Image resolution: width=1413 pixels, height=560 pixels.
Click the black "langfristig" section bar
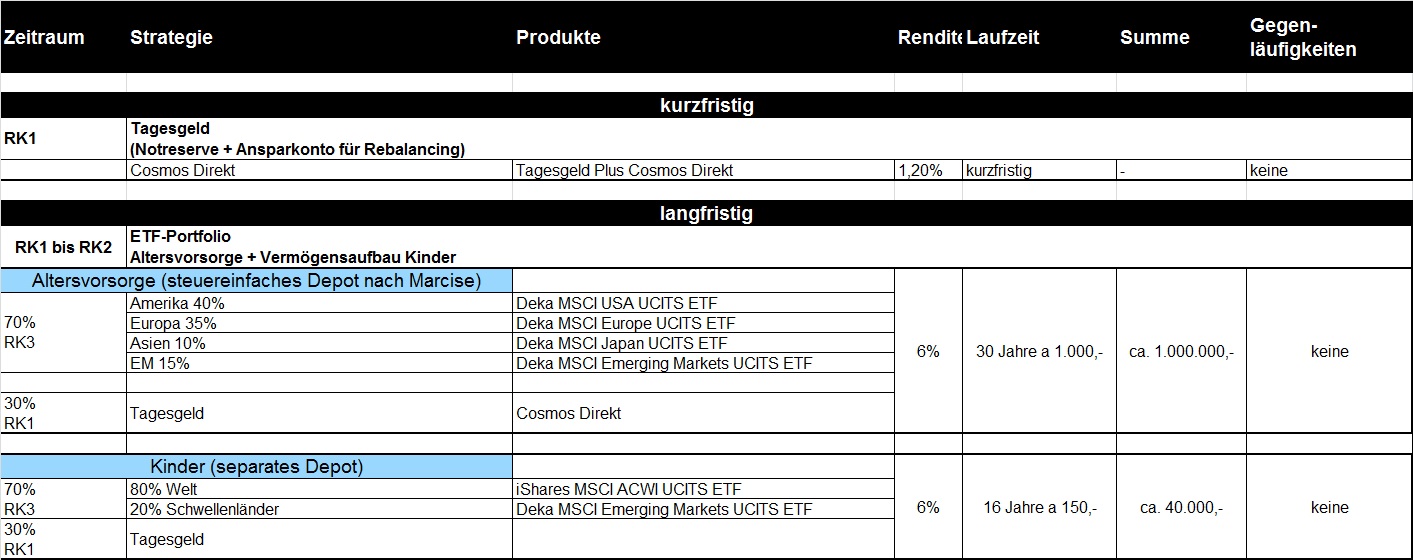point(706,213)
